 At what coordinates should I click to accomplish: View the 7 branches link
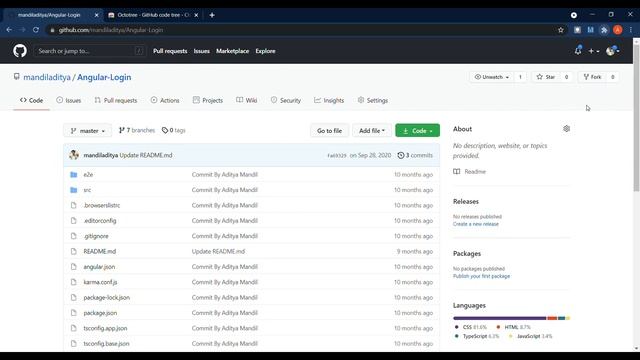(137, 130)
